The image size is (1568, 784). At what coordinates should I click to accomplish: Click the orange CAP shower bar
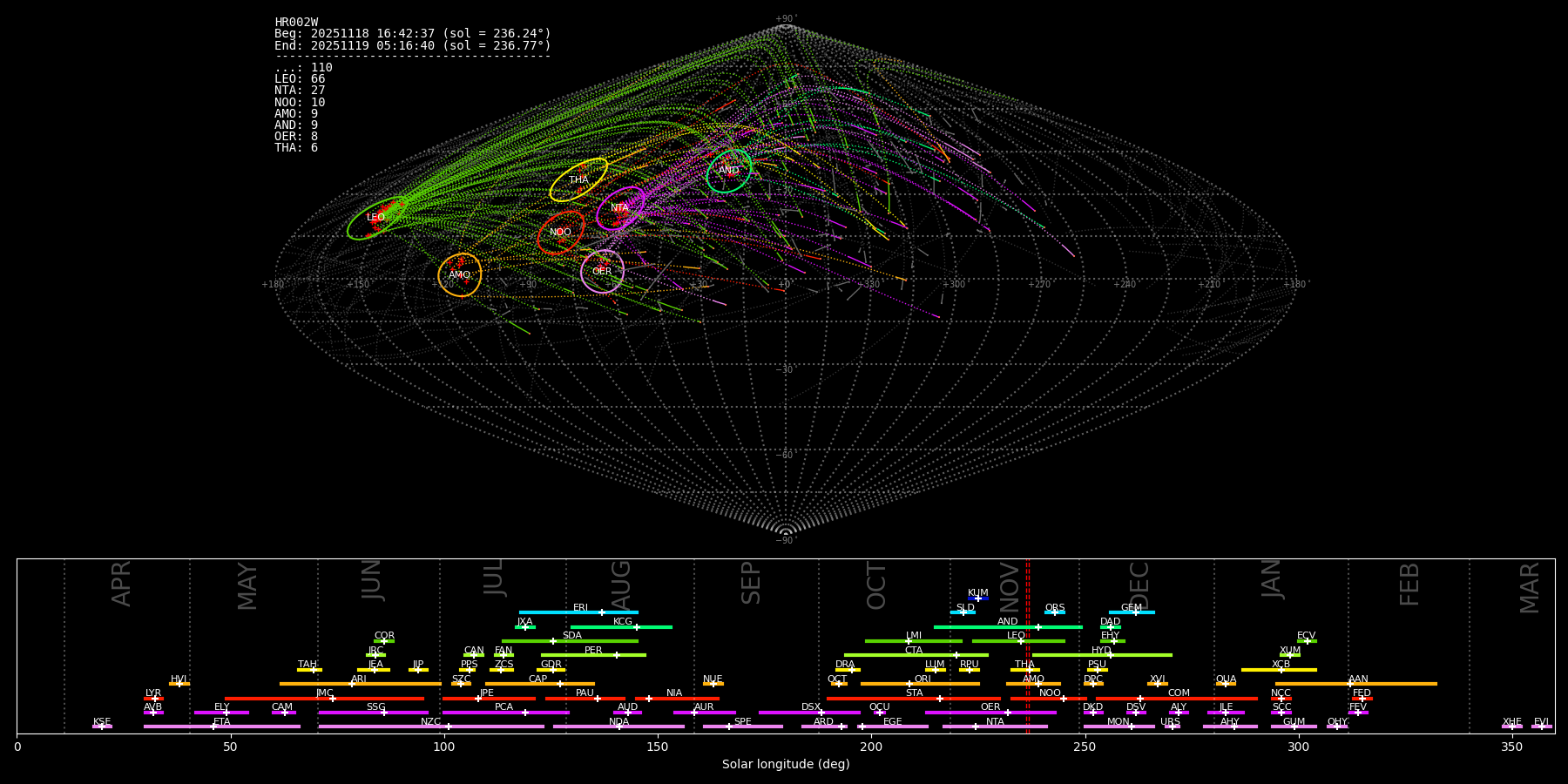(540, 684)
